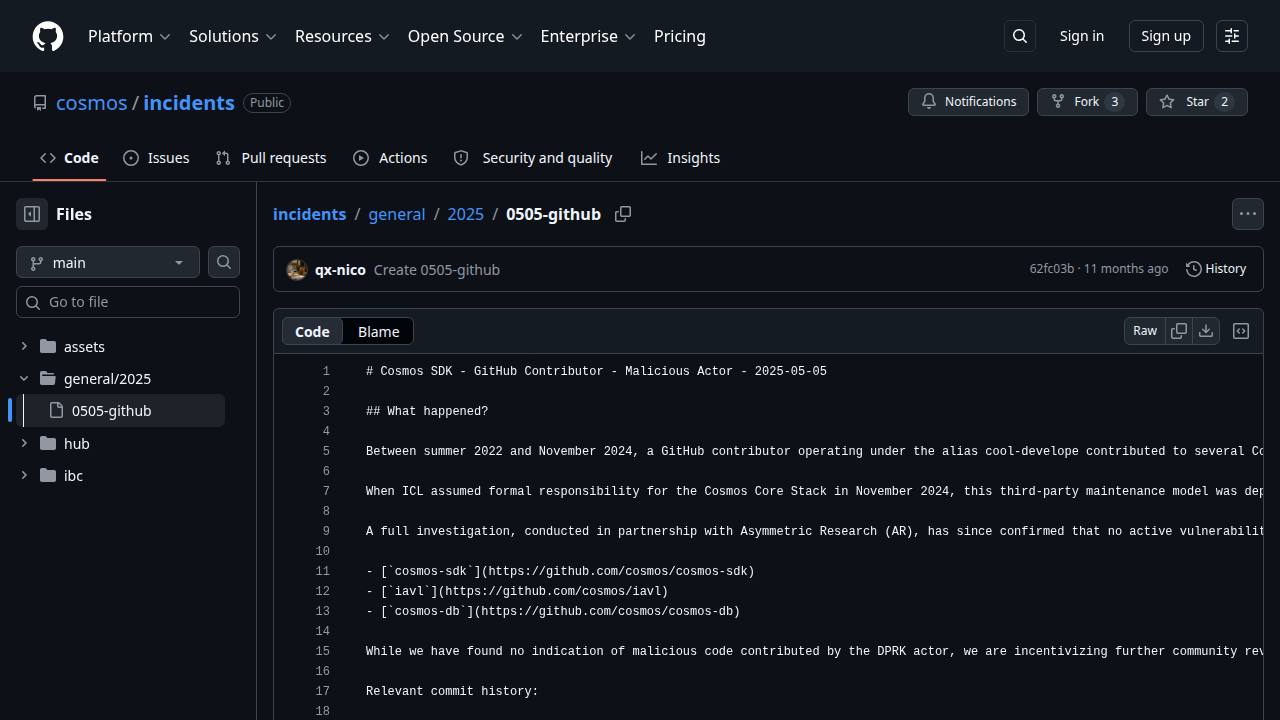Download the raw file icon
1280x720 pixels.
(1206, 331)
